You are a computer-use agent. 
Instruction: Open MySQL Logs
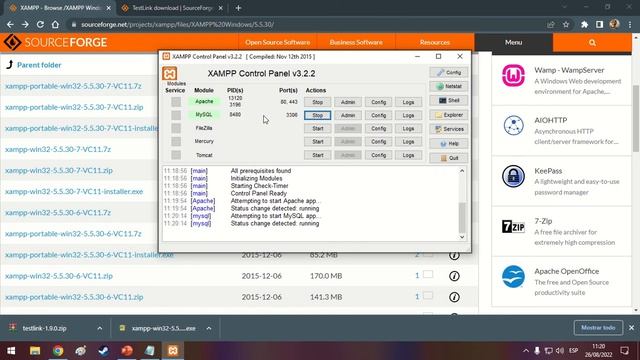point(408,116)
